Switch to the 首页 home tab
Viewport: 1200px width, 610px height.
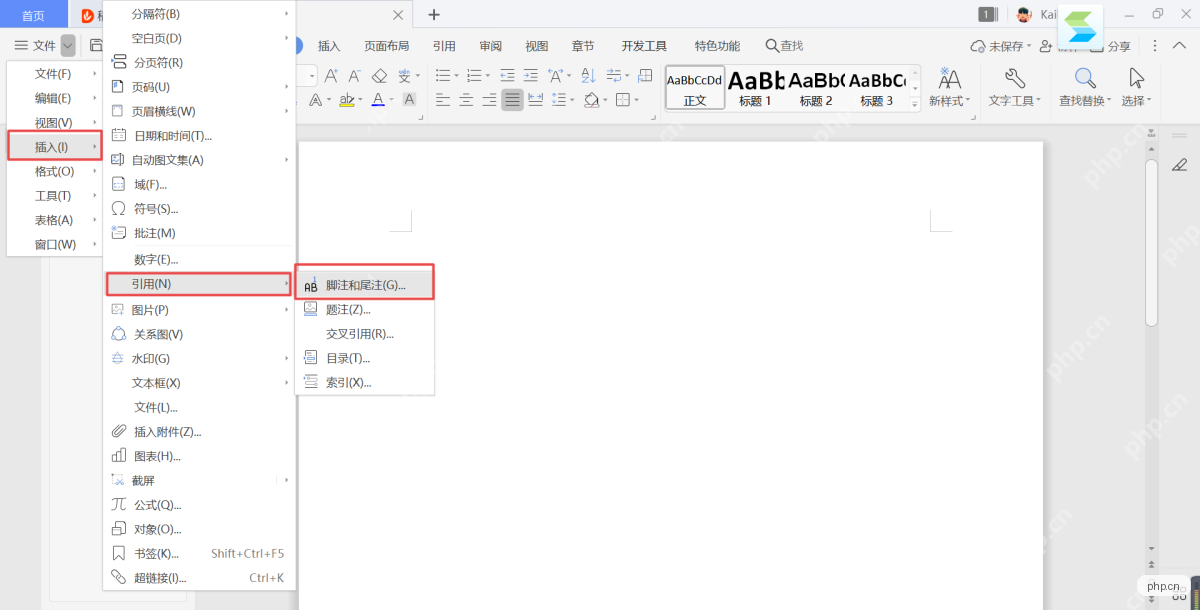(x=34, y=15)
